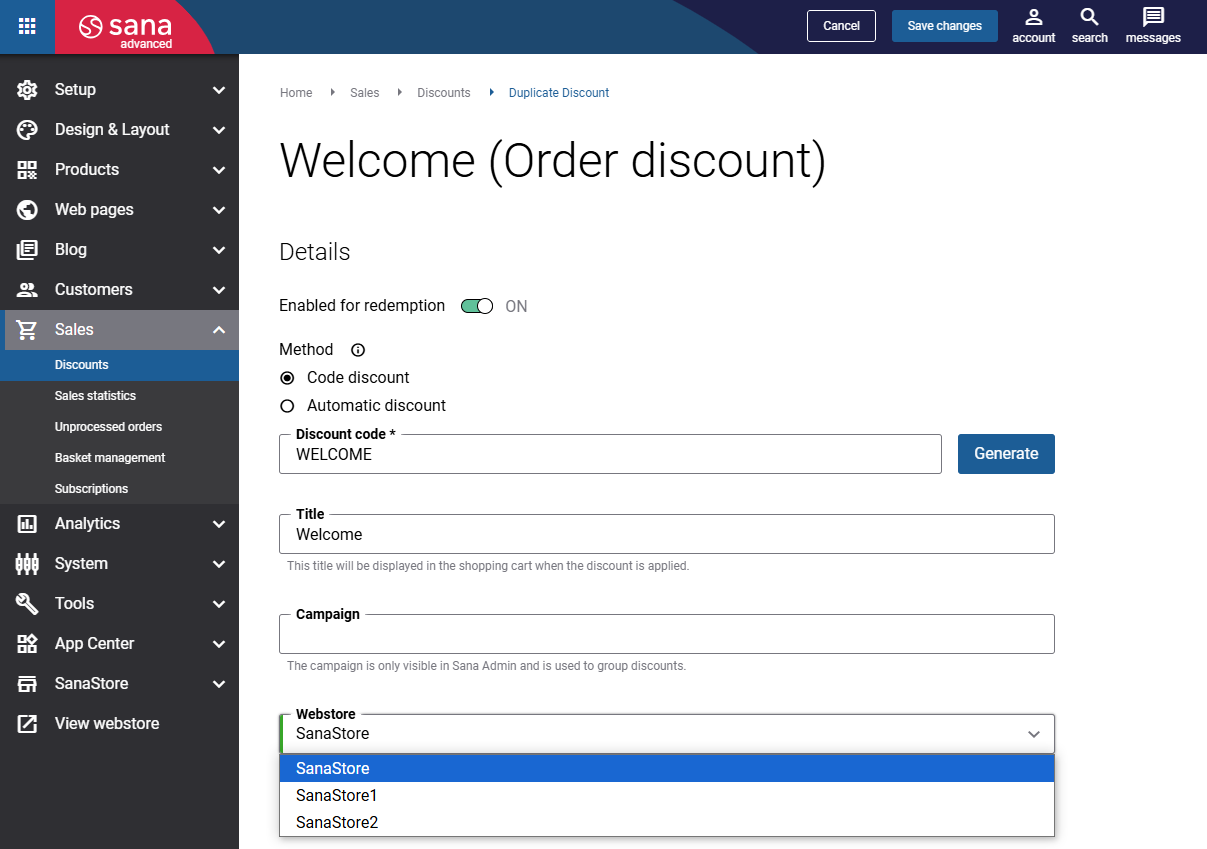
Task: Click the Method info icon
Action: [358, 350]
